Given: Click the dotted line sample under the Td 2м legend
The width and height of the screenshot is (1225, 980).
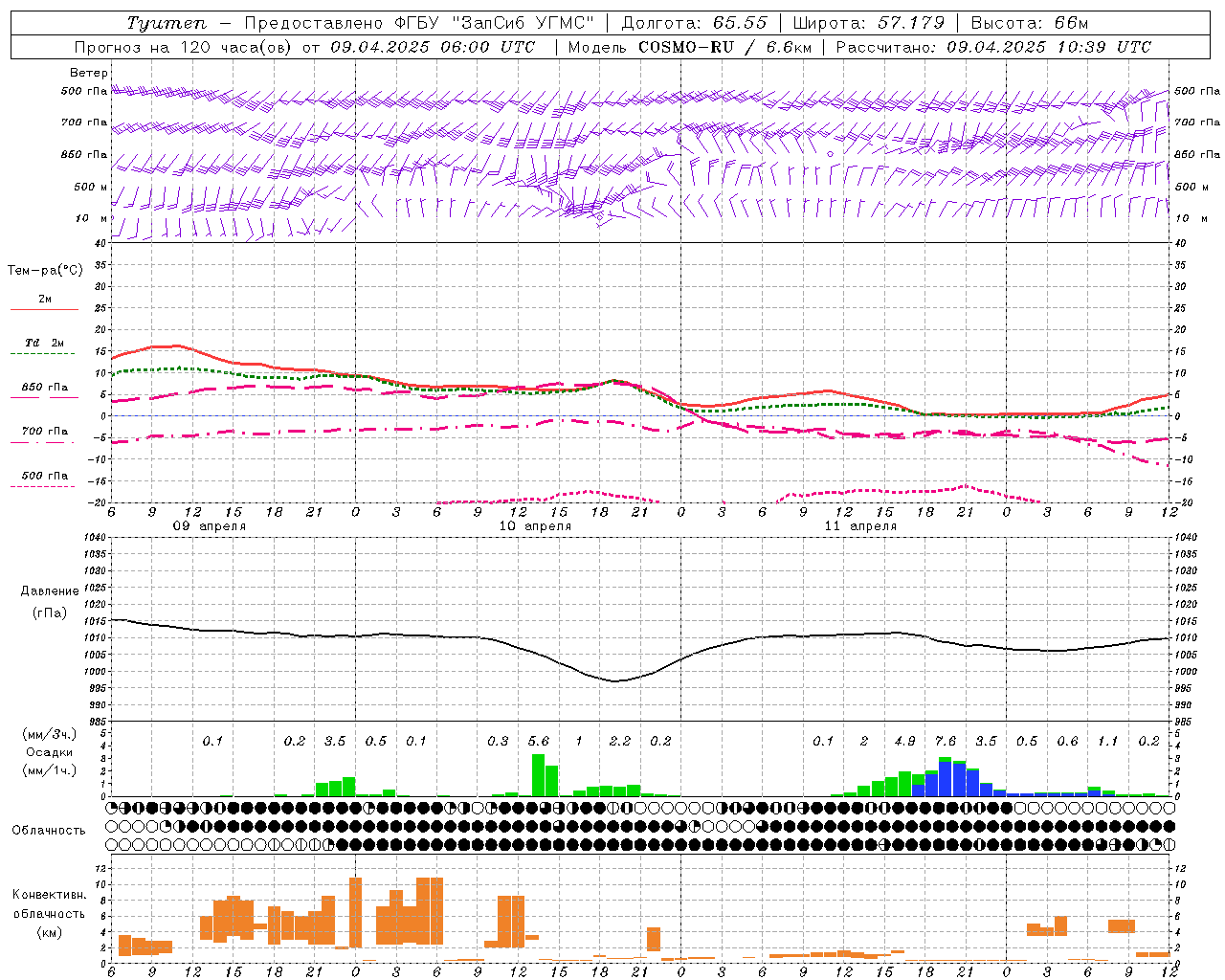Looking at the screenshot, I should (x=42, y=354).
